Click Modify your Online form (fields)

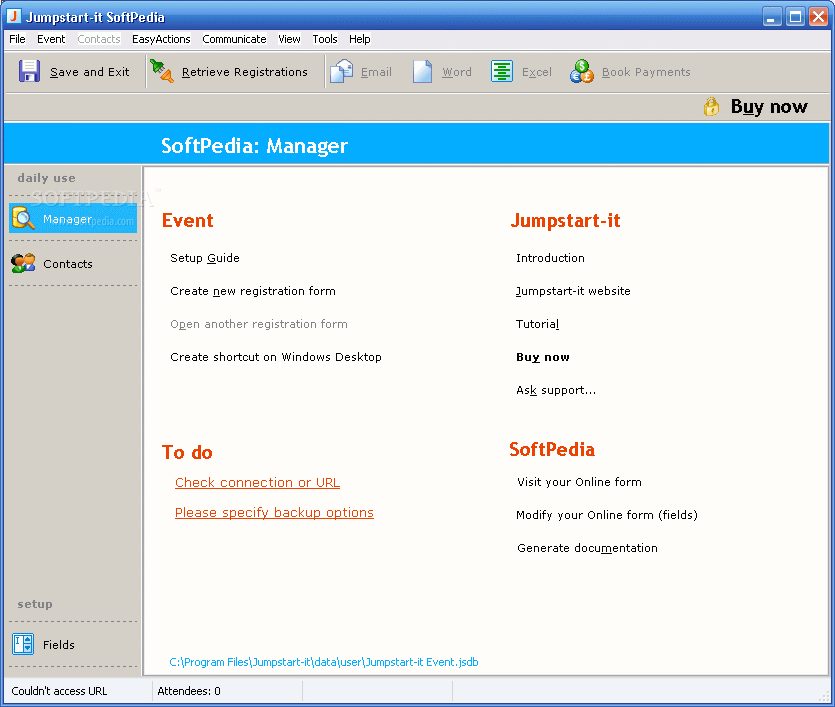607,515
